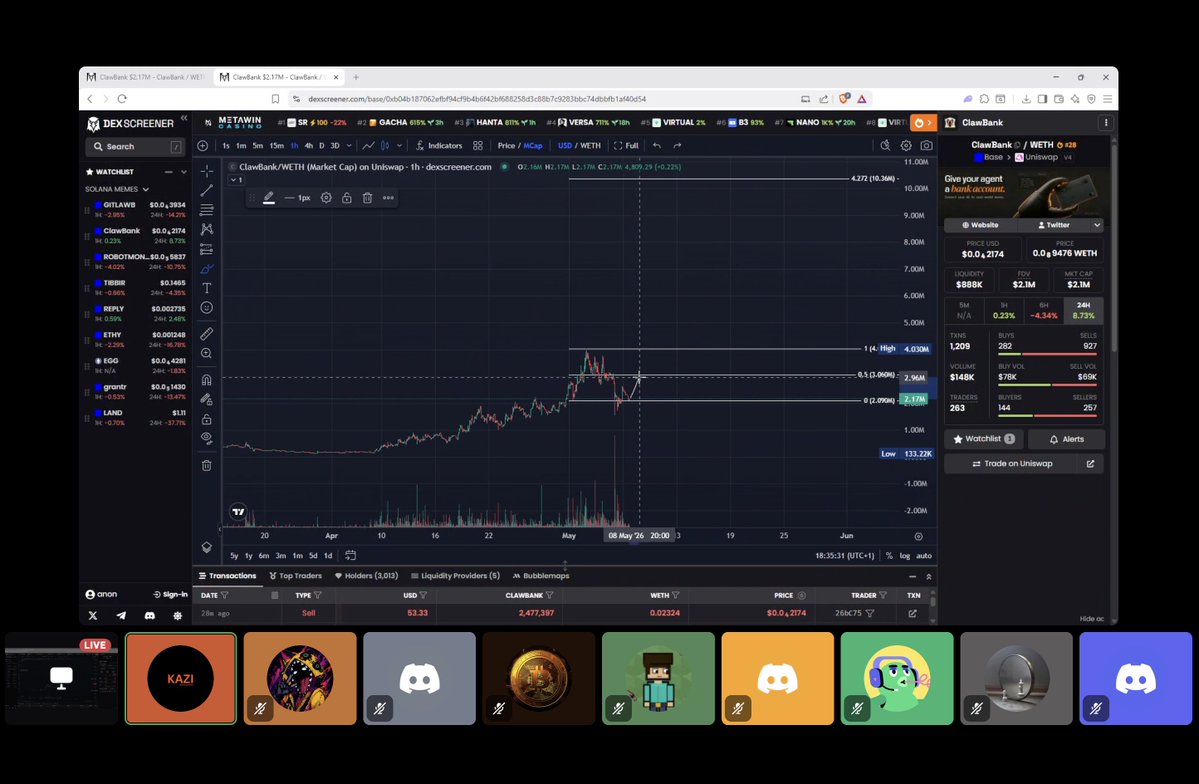The image size is (1199, 784).
Task: Open the quick search icon on chart toolbar
Action: point(885,145)
